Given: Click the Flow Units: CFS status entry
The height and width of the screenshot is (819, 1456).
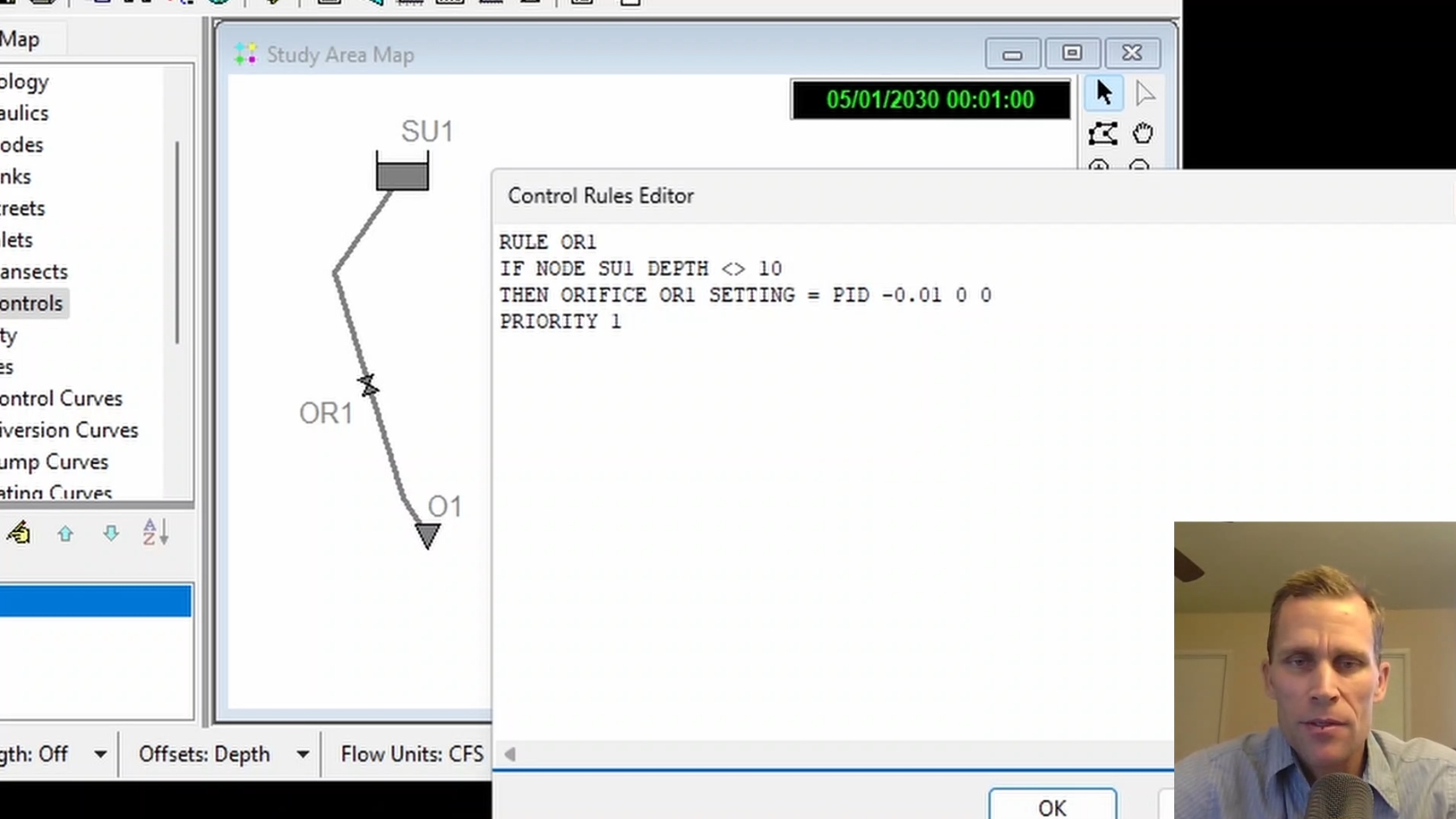Looking at the screenshot, I should pos(412,754).
